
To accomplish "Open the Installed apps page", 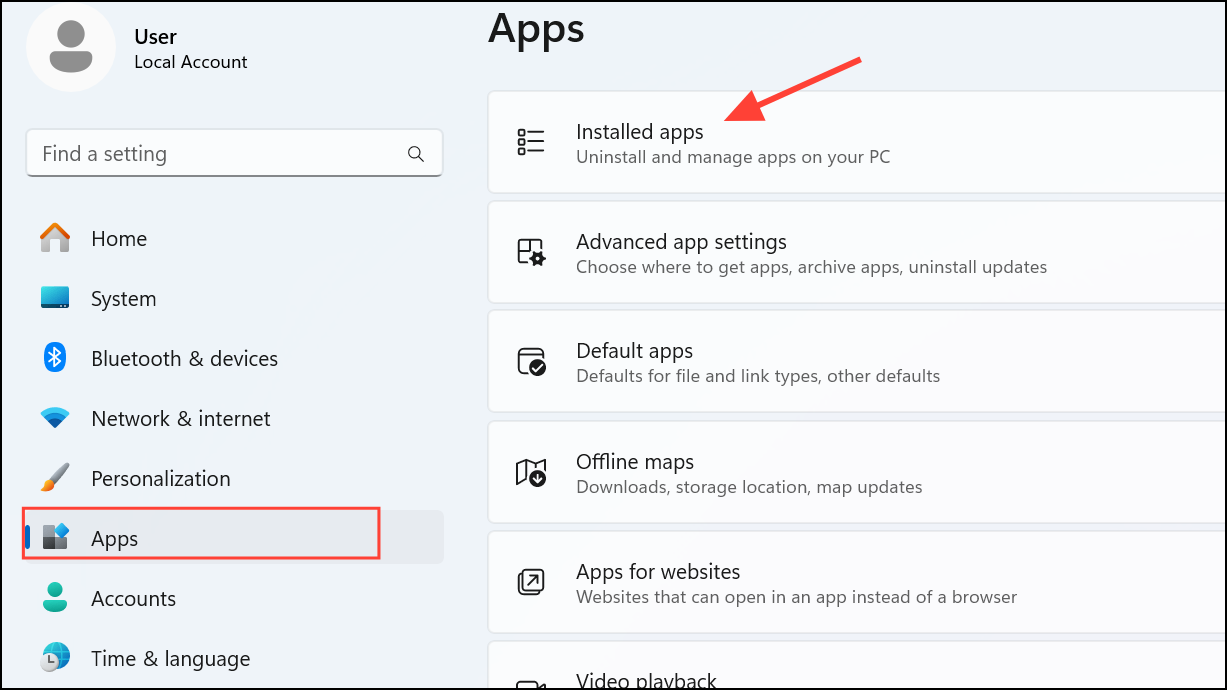I will pyautogui.click(x=857, y=142).
